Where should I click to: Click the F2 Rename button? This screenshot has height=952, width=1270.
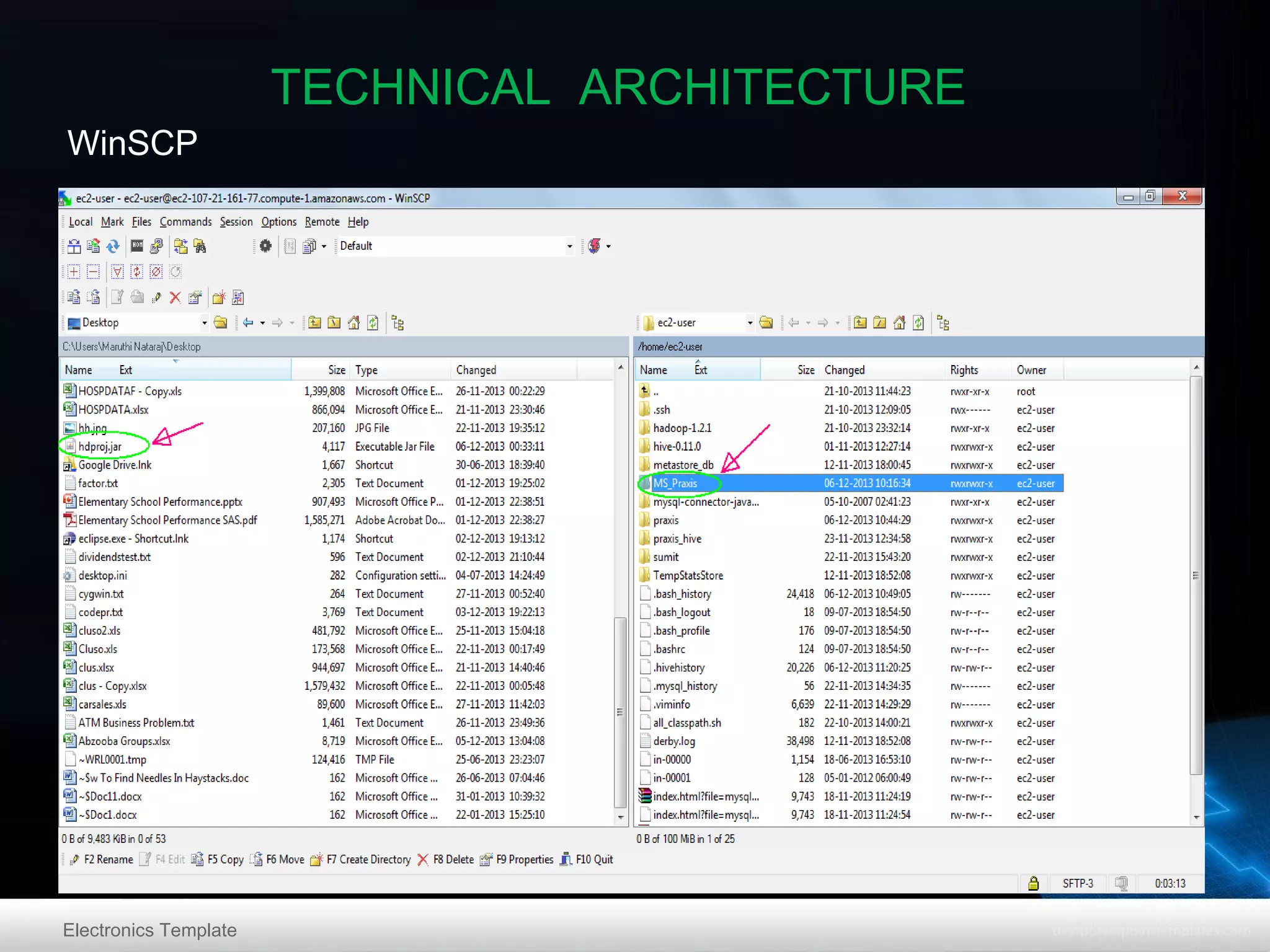pyautogui.click(x=101, y=860)
